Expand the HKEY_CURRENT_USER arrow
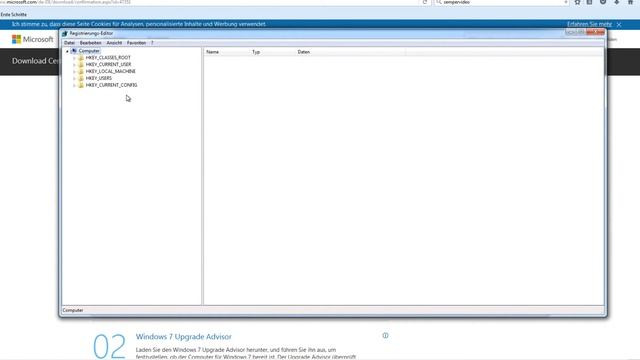The height and width of the screenshot is (360, 640). [x=74, y=65]
